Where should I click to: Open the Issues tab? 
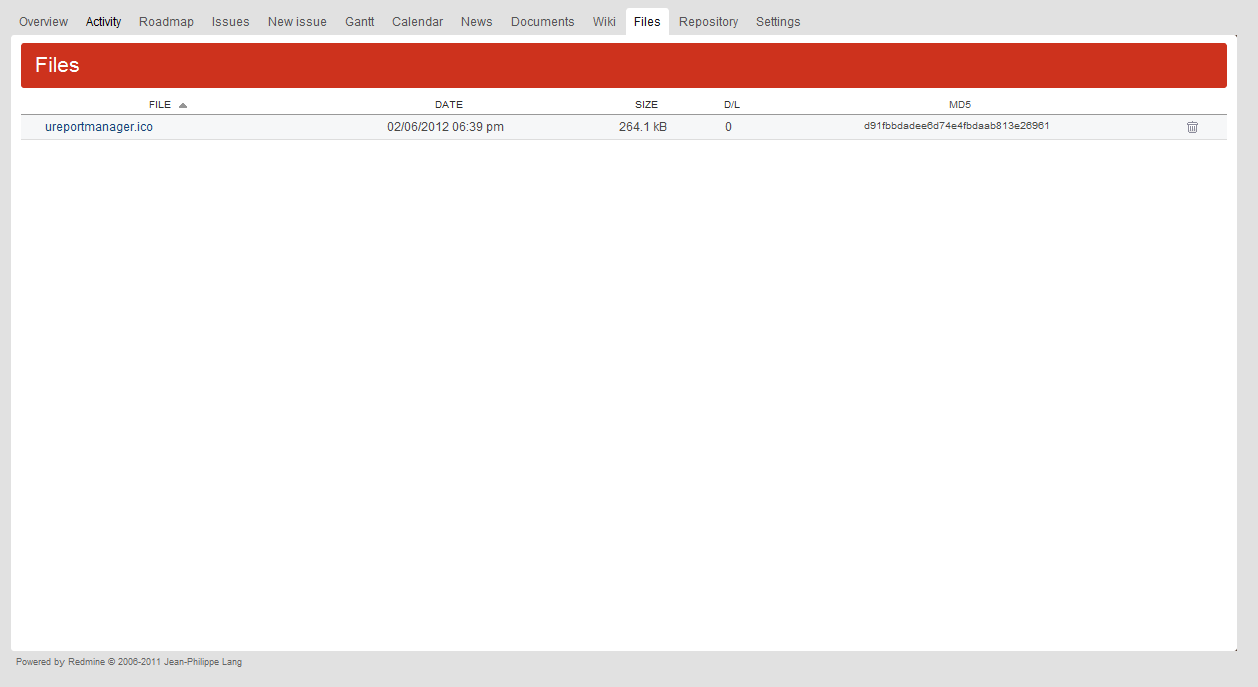230,22
